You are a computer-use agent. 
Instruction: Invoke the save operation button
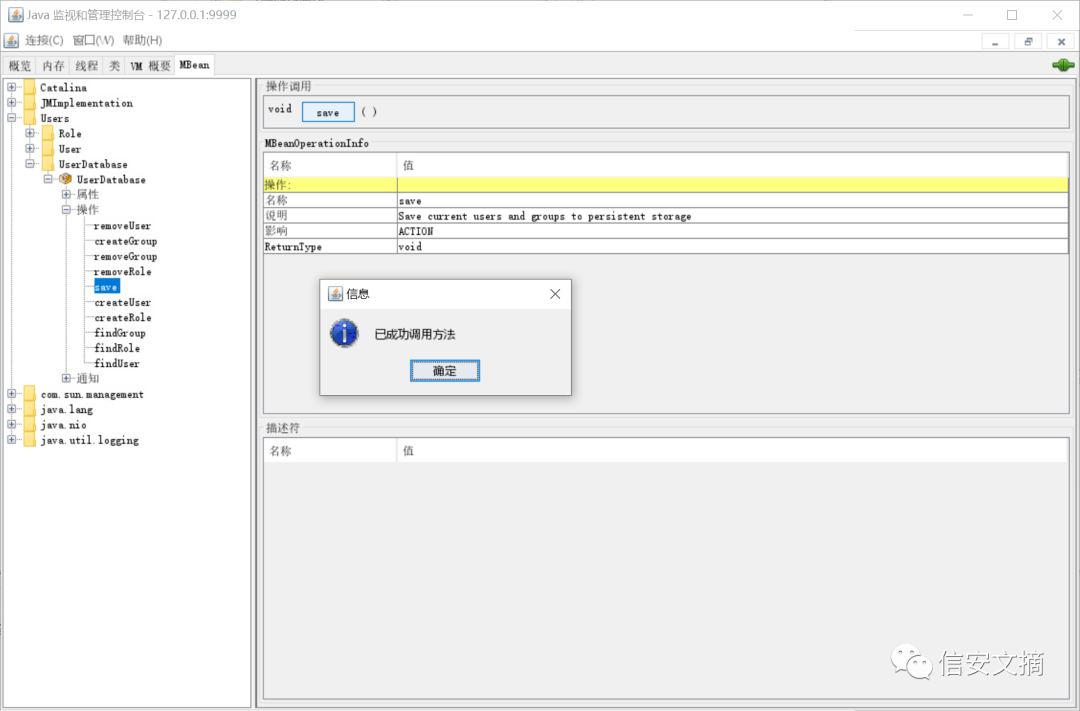click(x=328, y=112)
